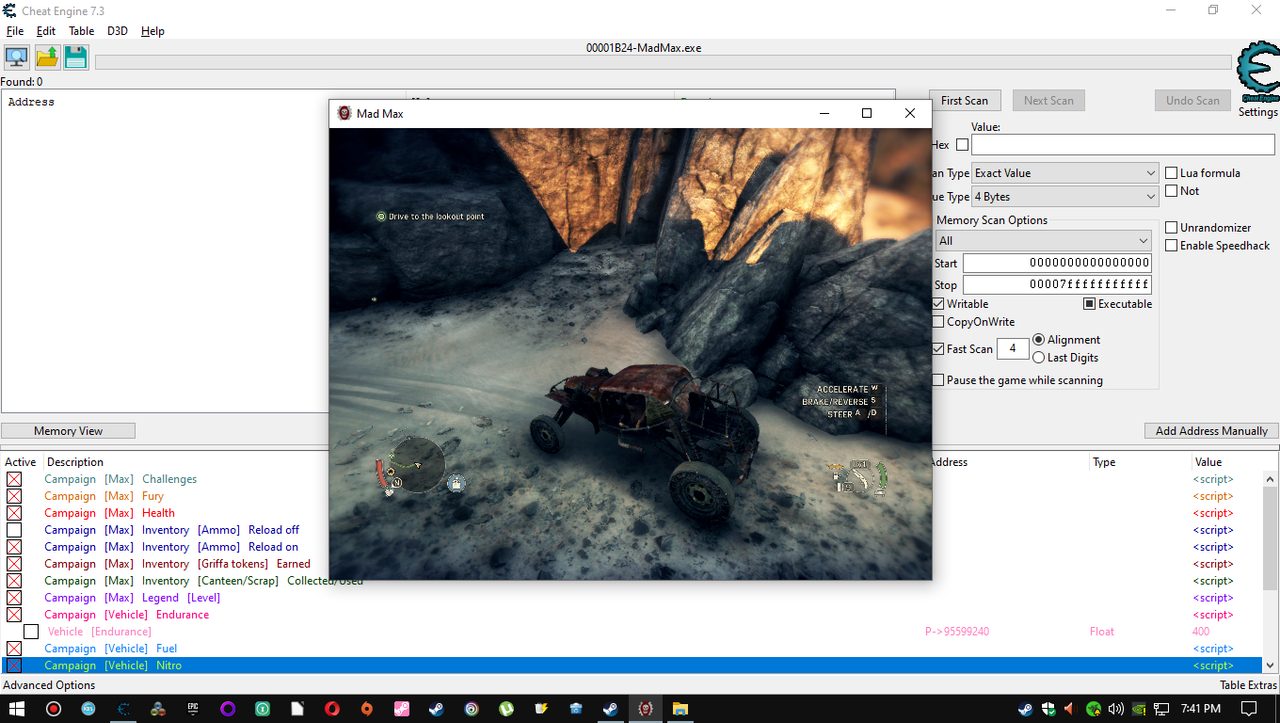
Task: Click Next Scan button
Action: coord(1049,100)
